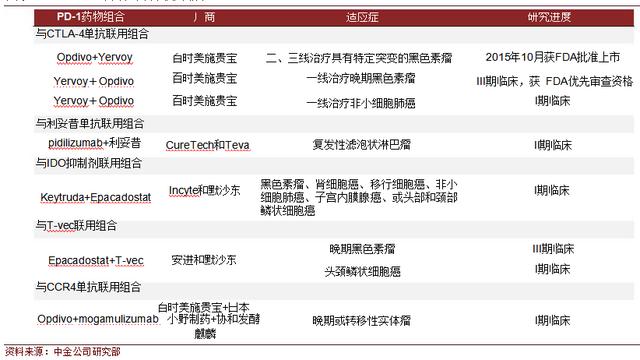Select the 与利妥昔单抗联用组合 section row
640x360 pixels.
pyautogui.click(x=334, y=124)
